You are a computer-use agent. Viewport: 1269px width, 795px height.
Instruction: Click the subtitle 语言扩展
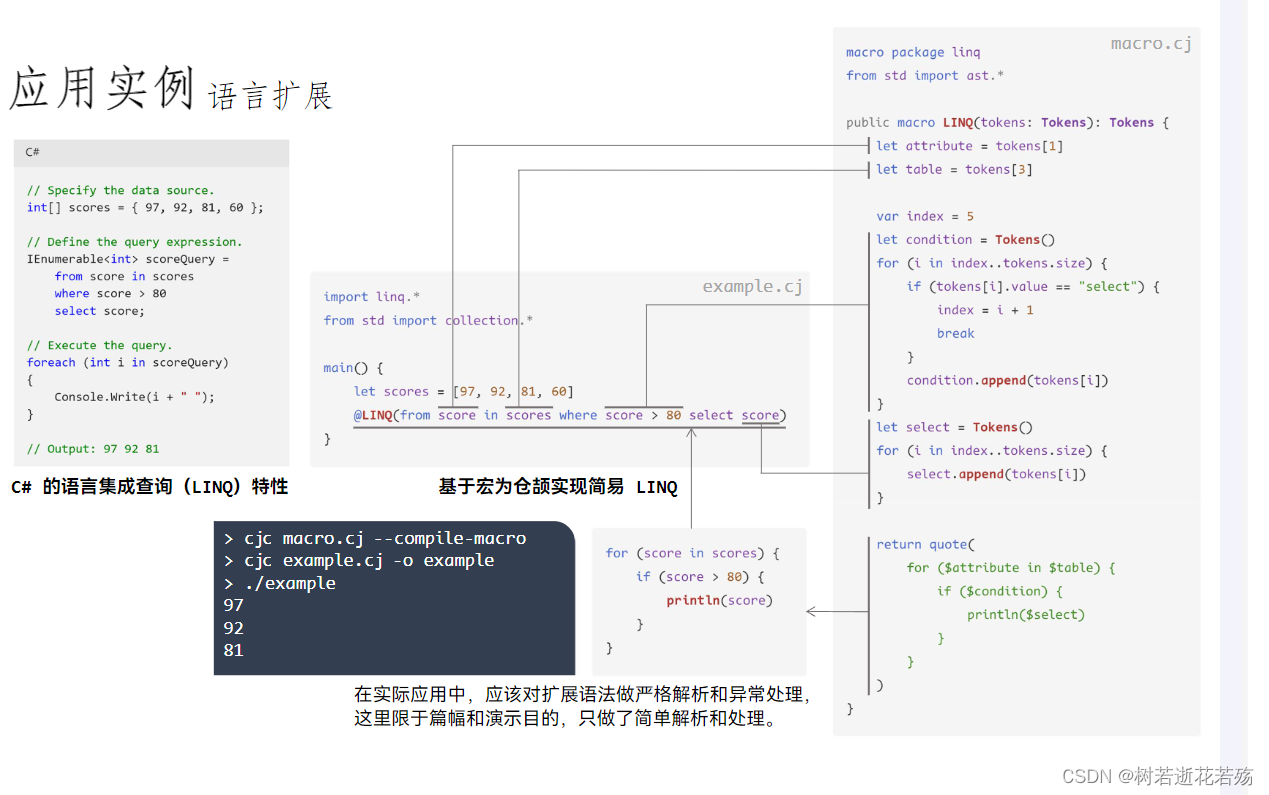(x=270, y=97)
